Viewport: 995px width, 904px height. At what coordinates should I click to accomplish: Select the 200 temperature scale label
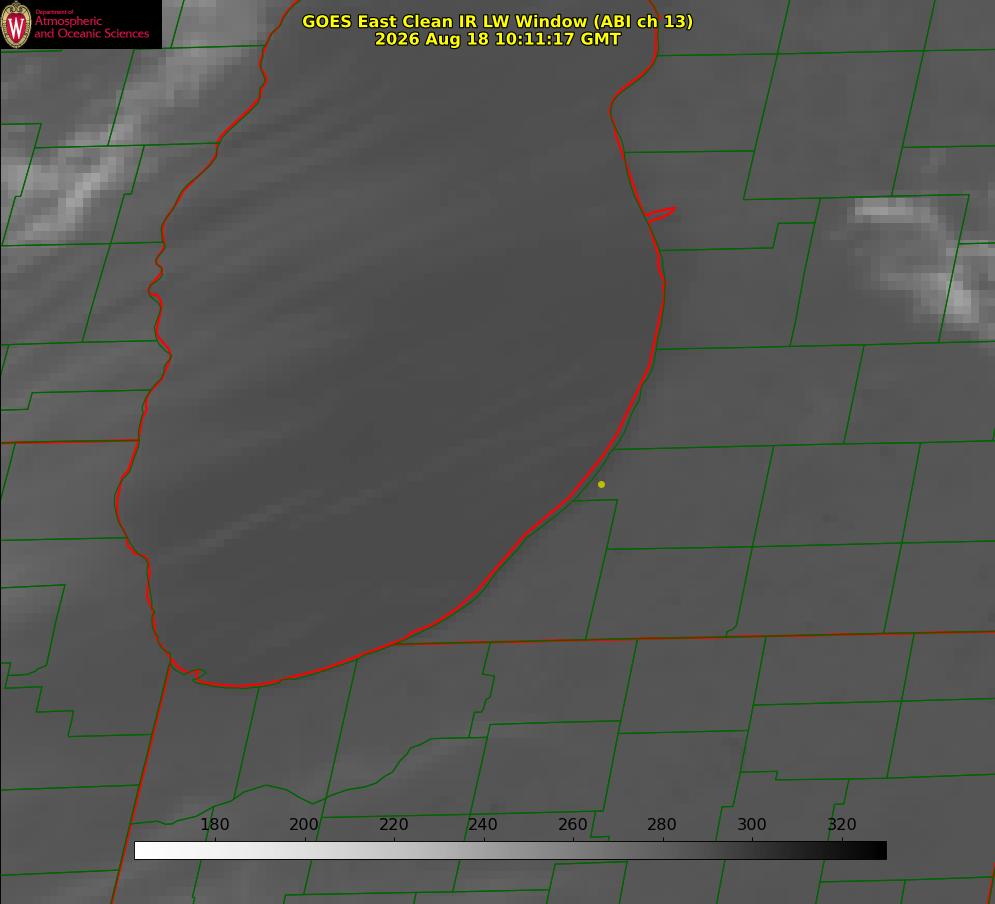(x=304, y=824)
